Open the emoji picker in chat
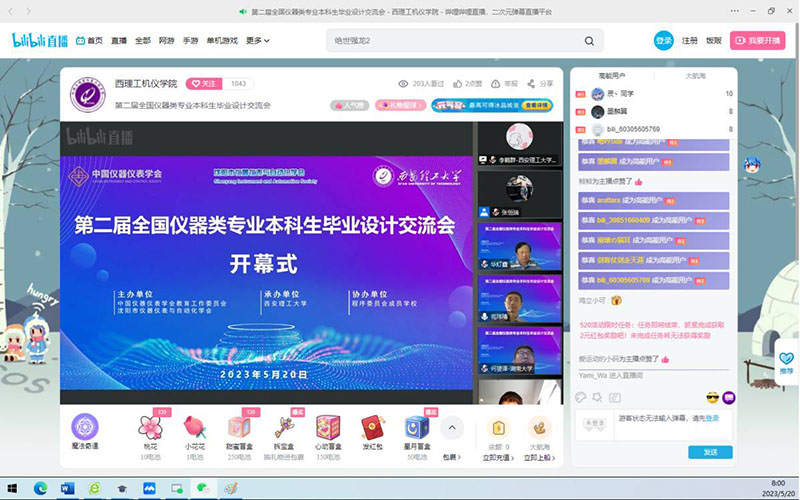Screen dimensions: 800x500 (x=713, y=398)
